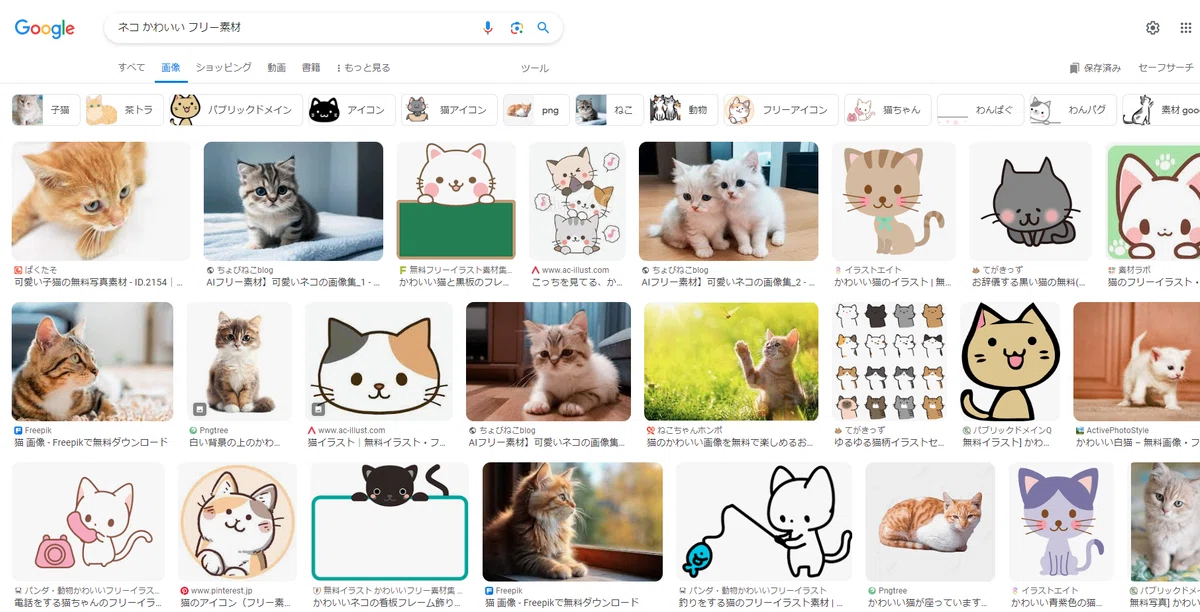Viewport: 1200px width, 612px height.
Task: Switch to the すべて tab
Action: 131,68
